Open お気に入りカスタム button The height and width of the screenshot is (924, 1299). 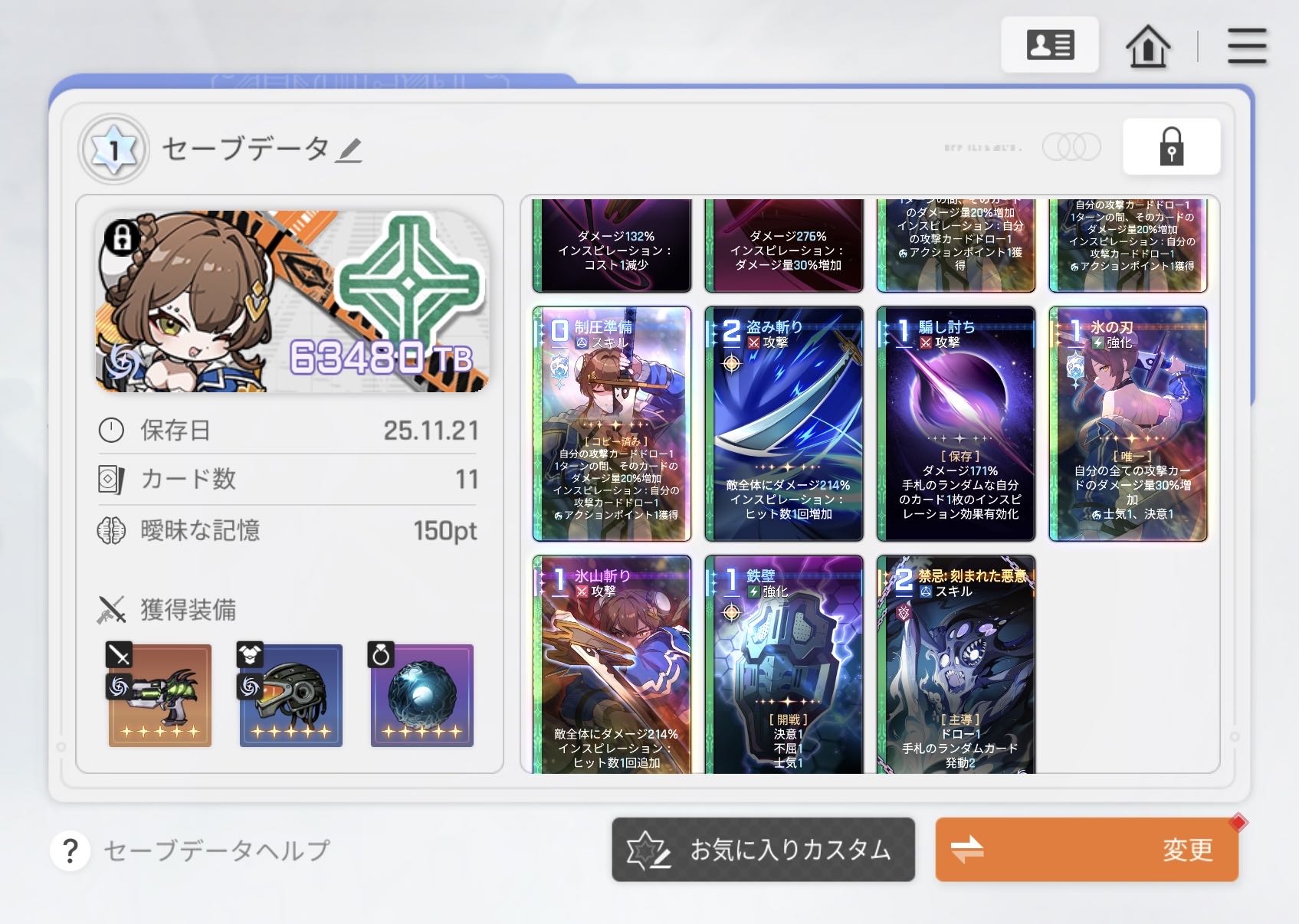coord(763,850)
